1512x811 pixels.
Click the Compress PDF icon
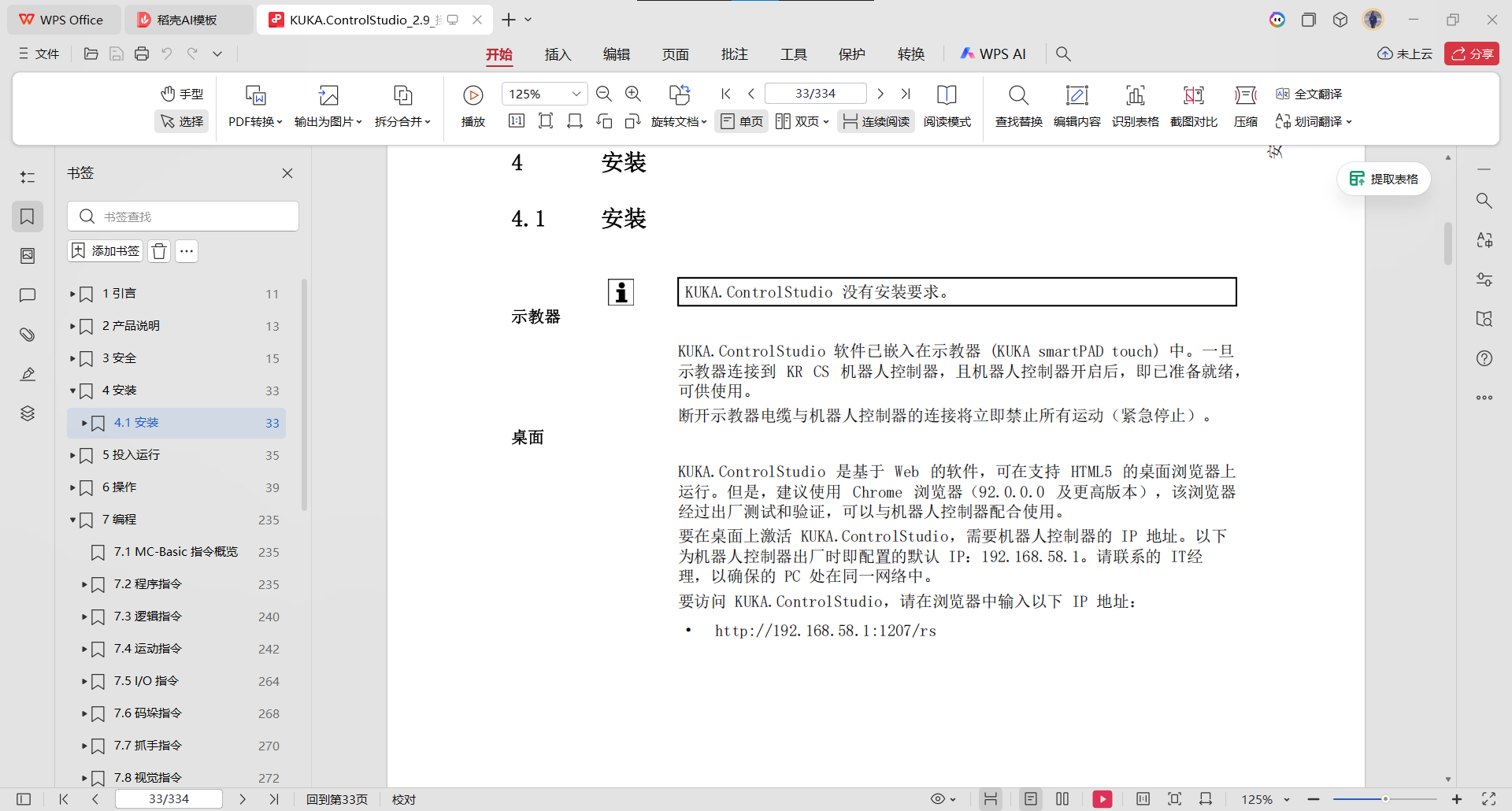click(x=1245, y=96)
